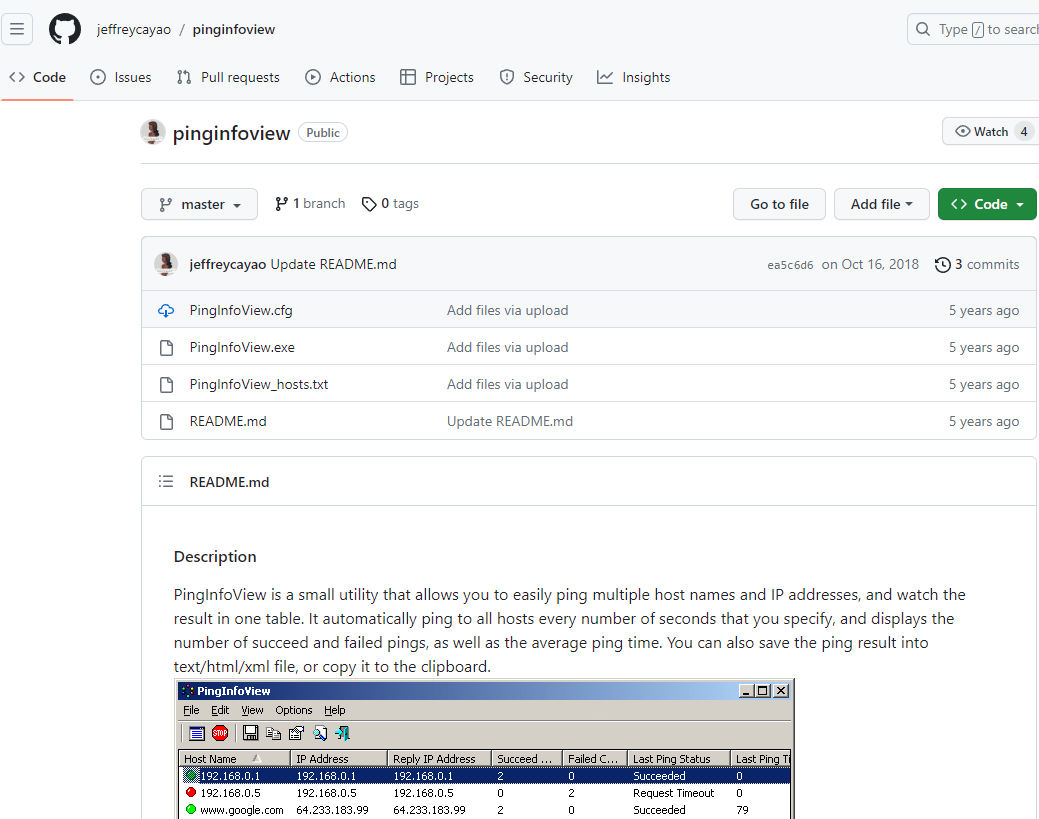Expand the Add file dropdown
The height and width of the screenshot is (819, 1039).
(881, 204)
